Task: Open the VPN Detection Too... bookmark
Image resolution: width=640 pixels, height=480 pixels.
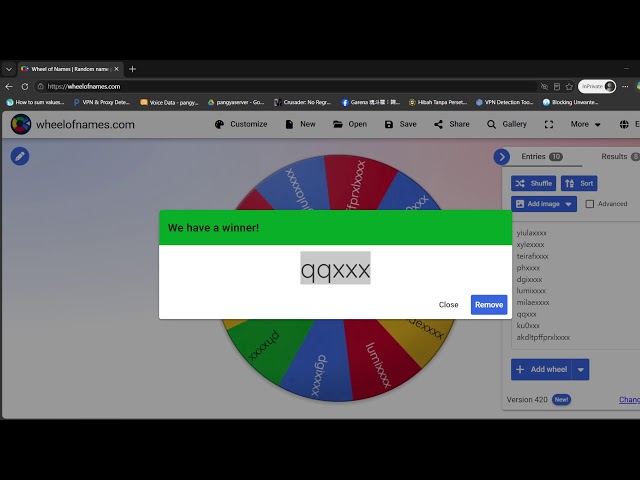Action: (x=504, y=102)
